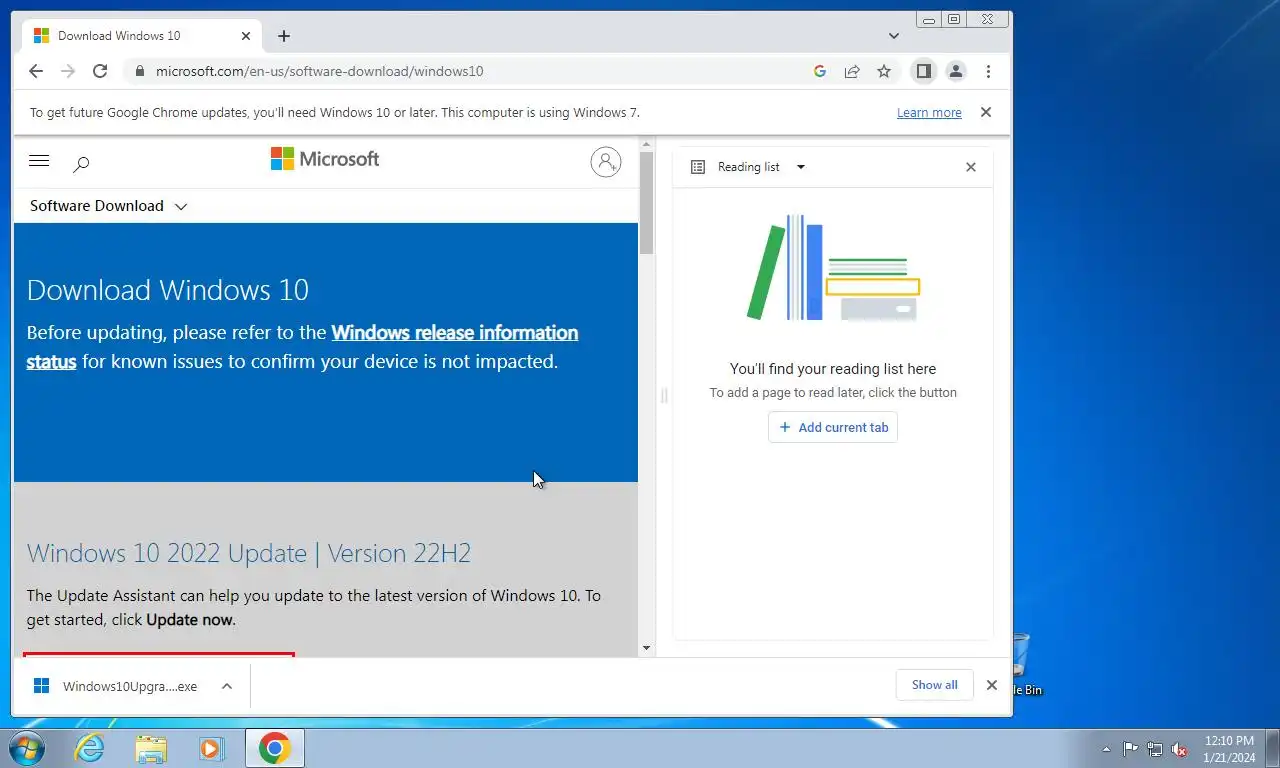Click the forward navigation arrow

(x=68, y=71)
